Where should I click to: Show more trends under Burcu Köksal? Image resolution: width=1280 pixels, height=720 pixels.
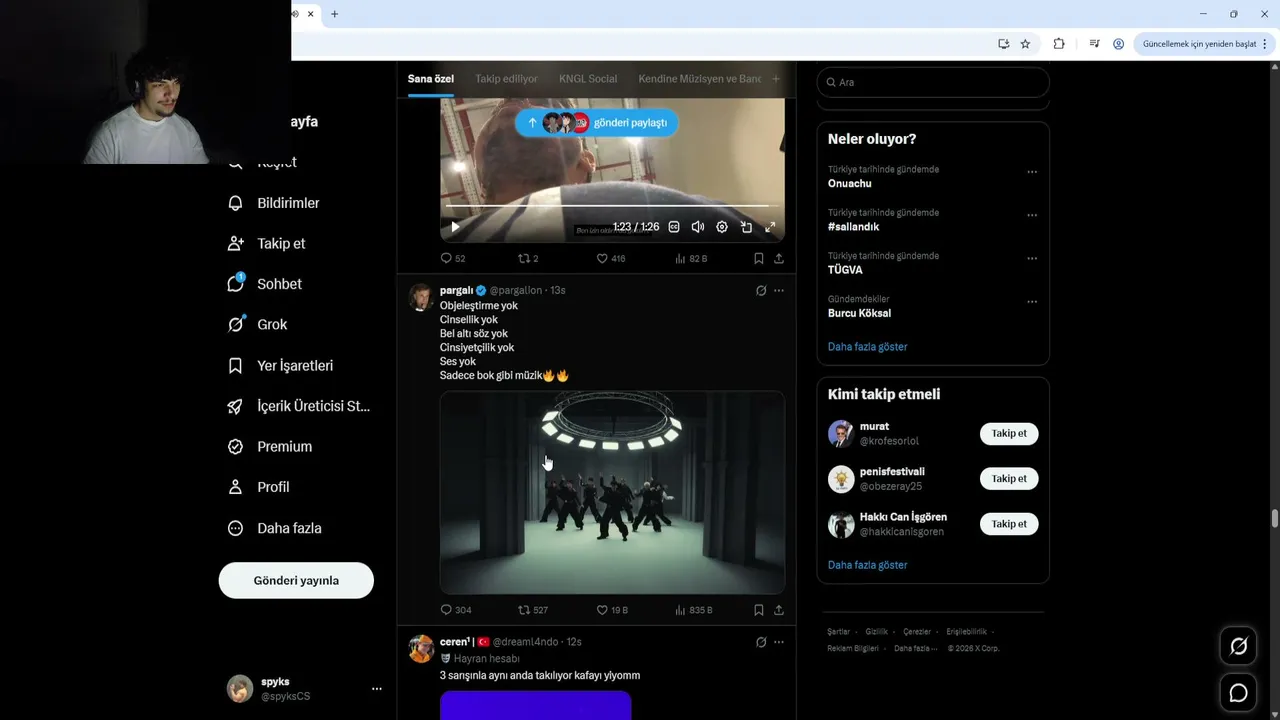(868, 347)
